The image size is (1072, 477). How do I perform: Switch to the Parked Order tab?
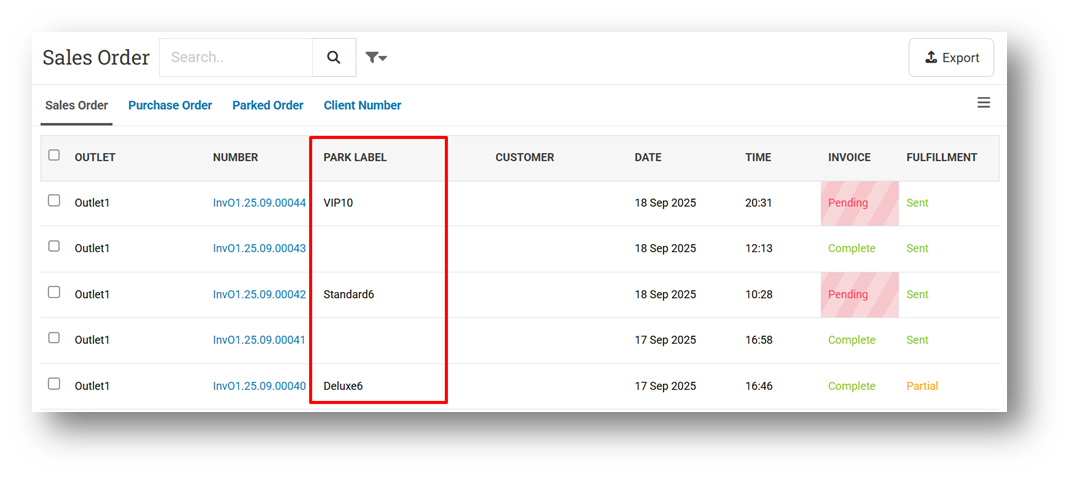click(x=268, y=105)
